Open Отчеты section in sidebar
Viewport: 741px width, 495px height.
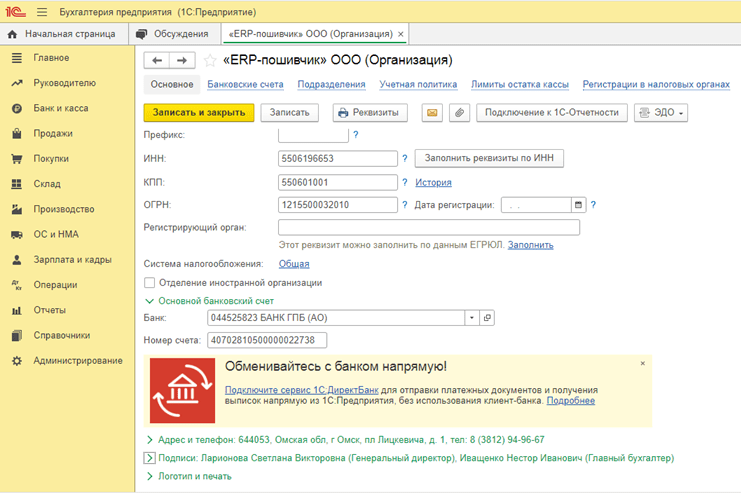coord(67,310)
